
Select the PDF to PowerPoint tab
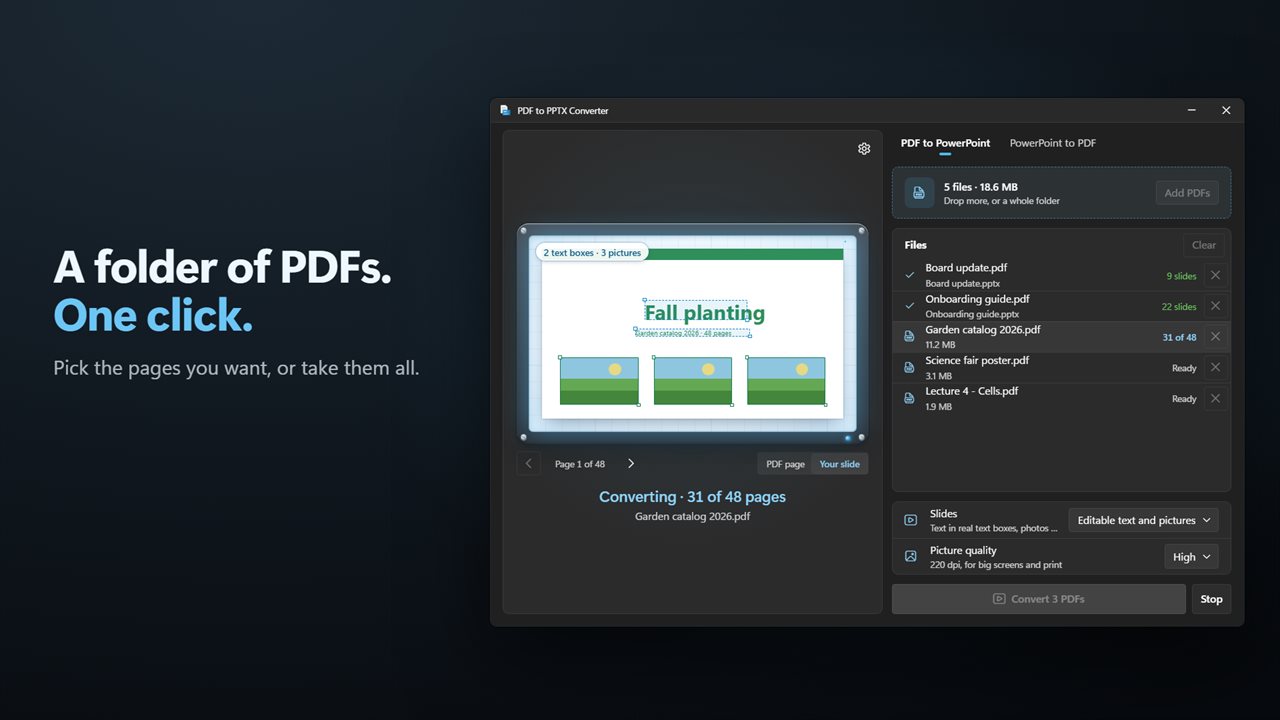point(945,143)
